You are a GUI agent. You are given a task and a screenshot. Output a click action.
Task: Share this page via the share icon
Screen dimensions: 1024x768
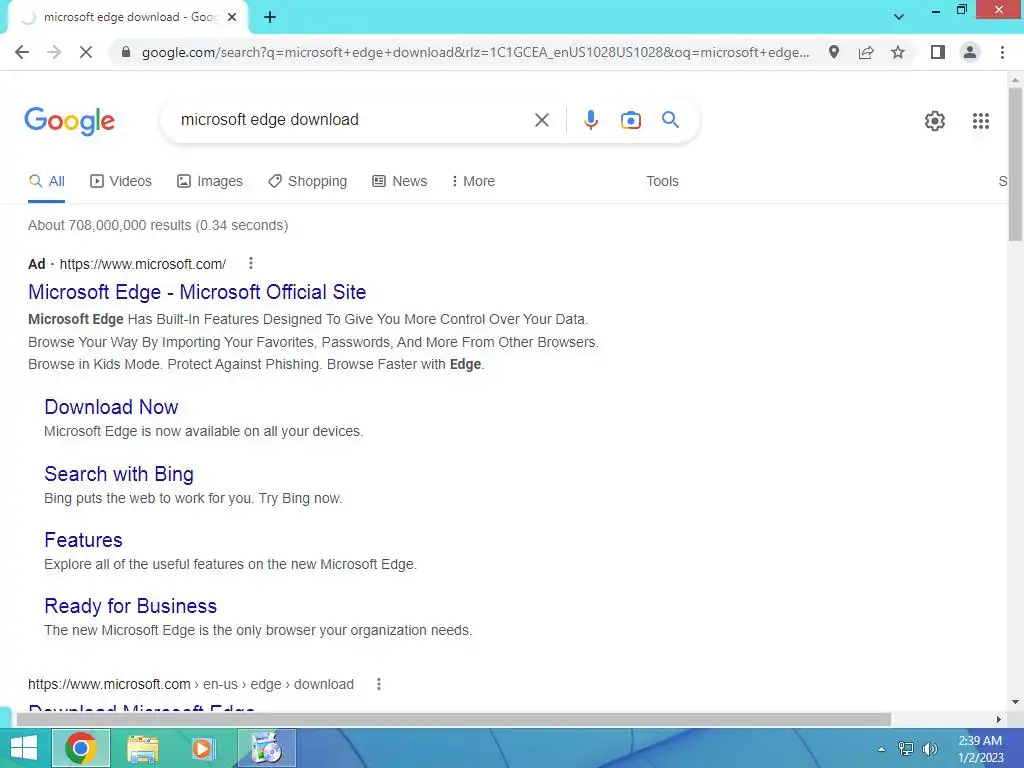[x=866, y=52]
